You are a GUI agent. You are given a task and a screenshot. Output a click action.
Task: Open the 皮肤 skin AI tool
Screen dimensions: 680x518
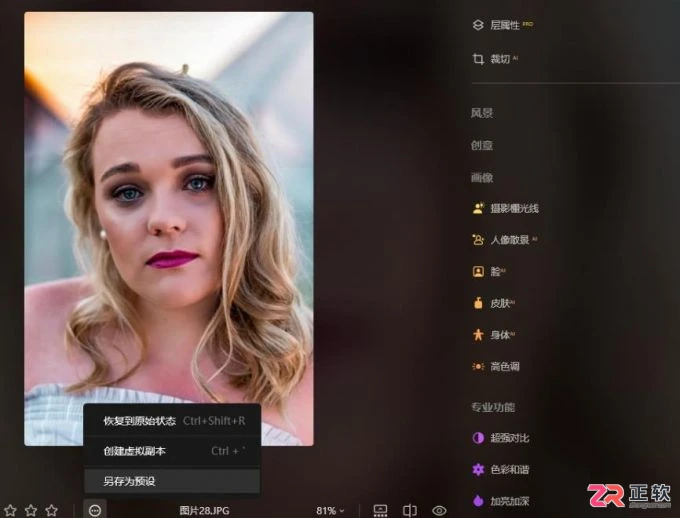point(494,303)
